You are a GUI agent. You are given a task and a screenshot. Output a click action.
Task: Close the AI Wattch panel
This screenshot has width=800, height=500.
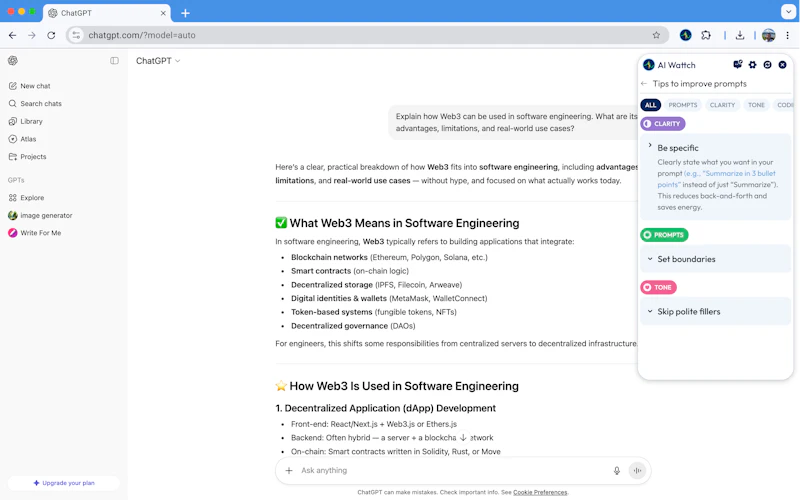pos(783,65)
